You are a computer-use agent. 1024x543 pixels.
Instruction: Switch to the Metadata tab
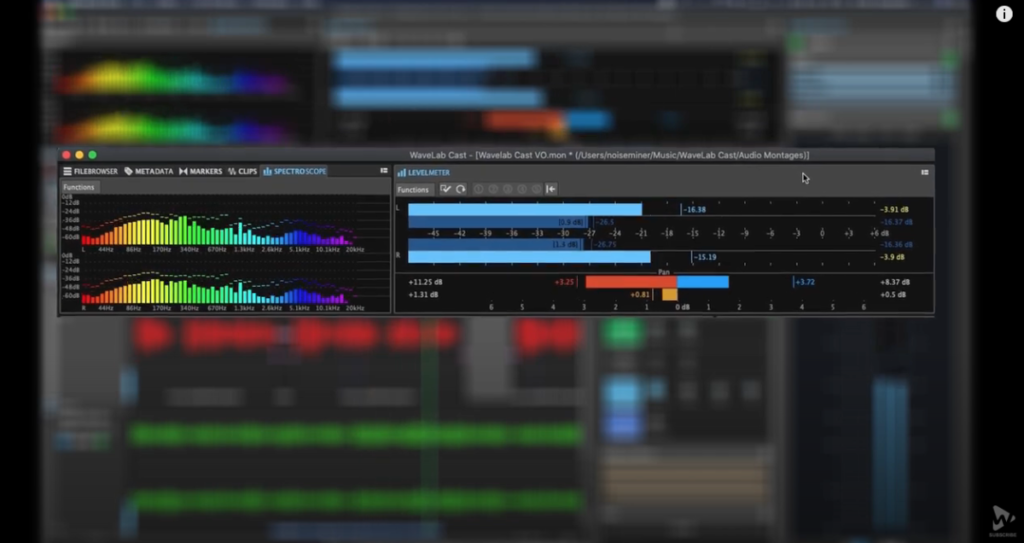pos(149,171)
